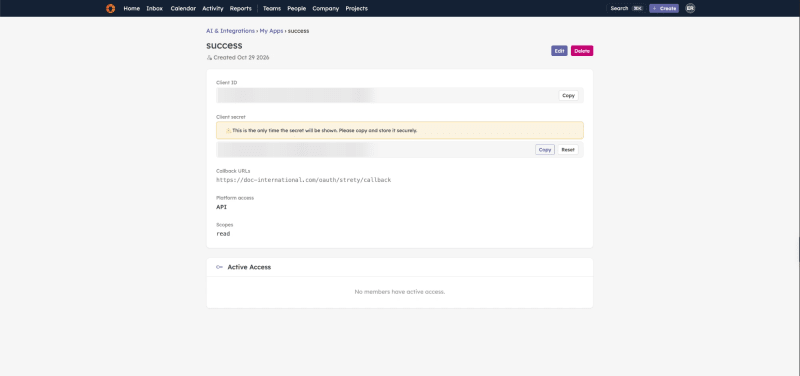Click 'No members have active access.' text
800x376 pixels.
[x=399, y=292]
